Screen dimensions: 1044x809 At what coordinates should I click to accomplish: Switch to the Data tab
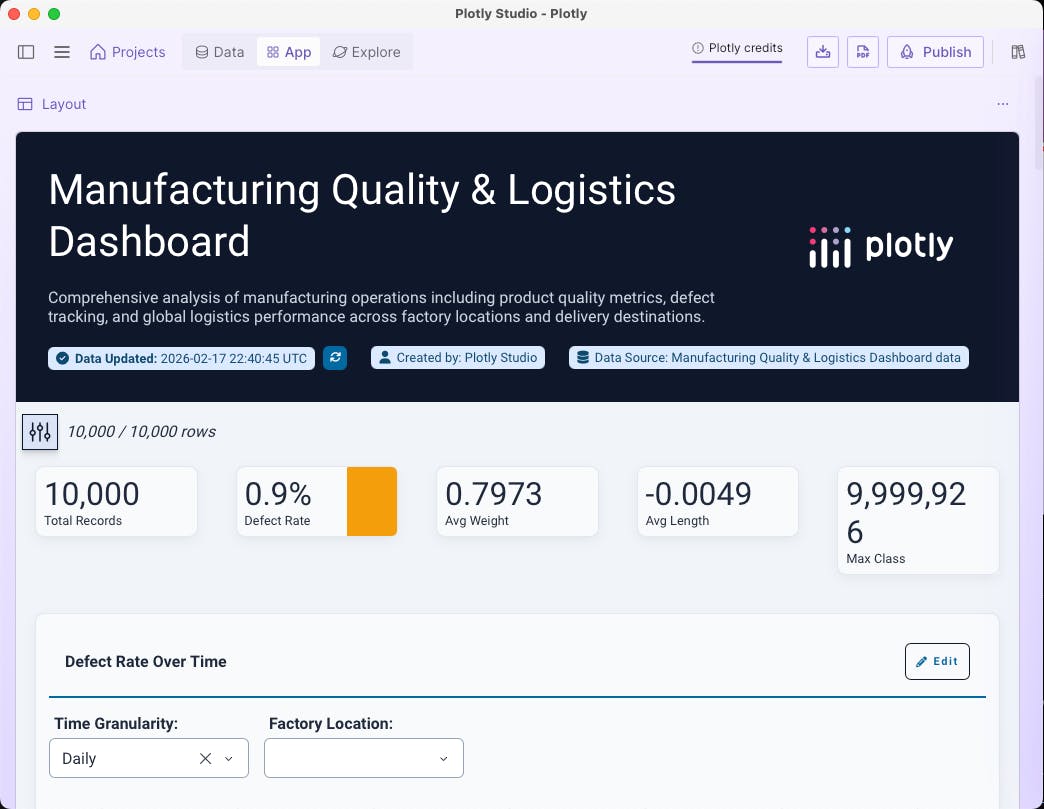[x=219, y=51]
